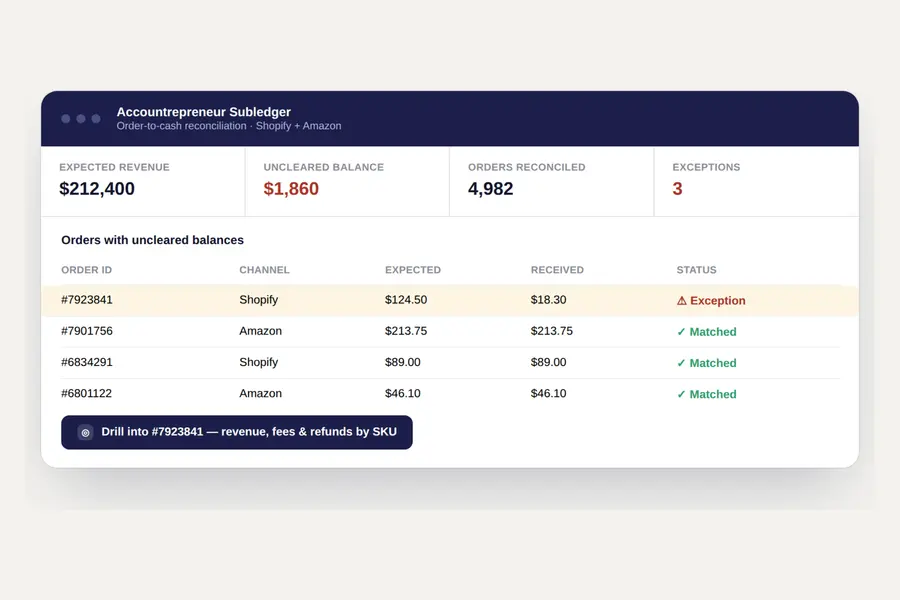Click Amazon channel for order #6801122
The image size is (900, 600).
pyautogui.click(x=261, y=393)
